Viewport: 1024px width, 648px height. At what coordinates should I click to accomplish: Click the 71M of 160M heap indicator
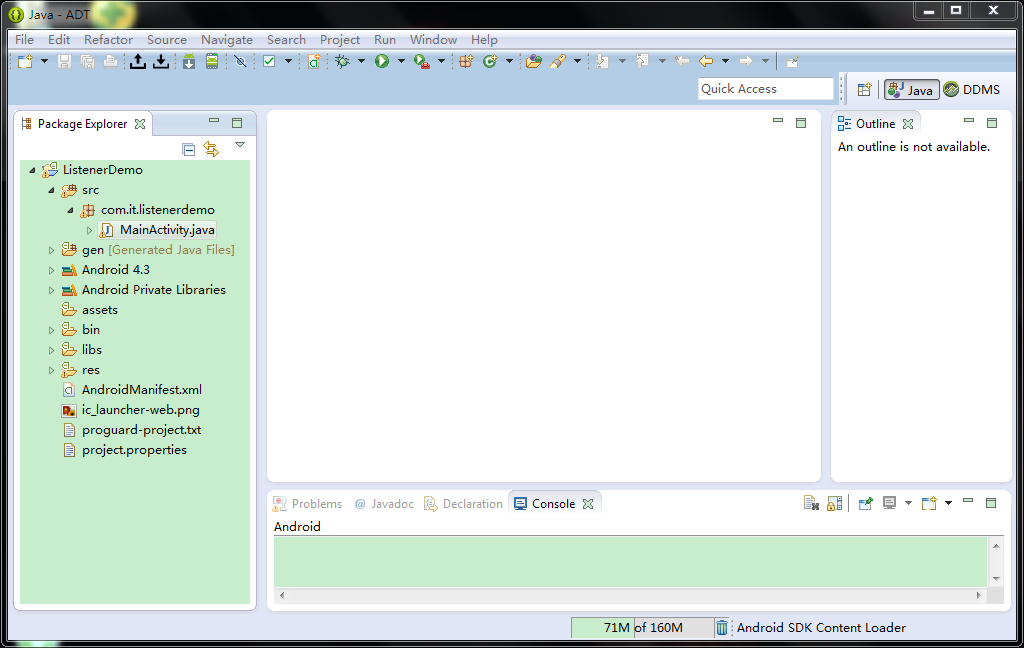pos(642,628)
